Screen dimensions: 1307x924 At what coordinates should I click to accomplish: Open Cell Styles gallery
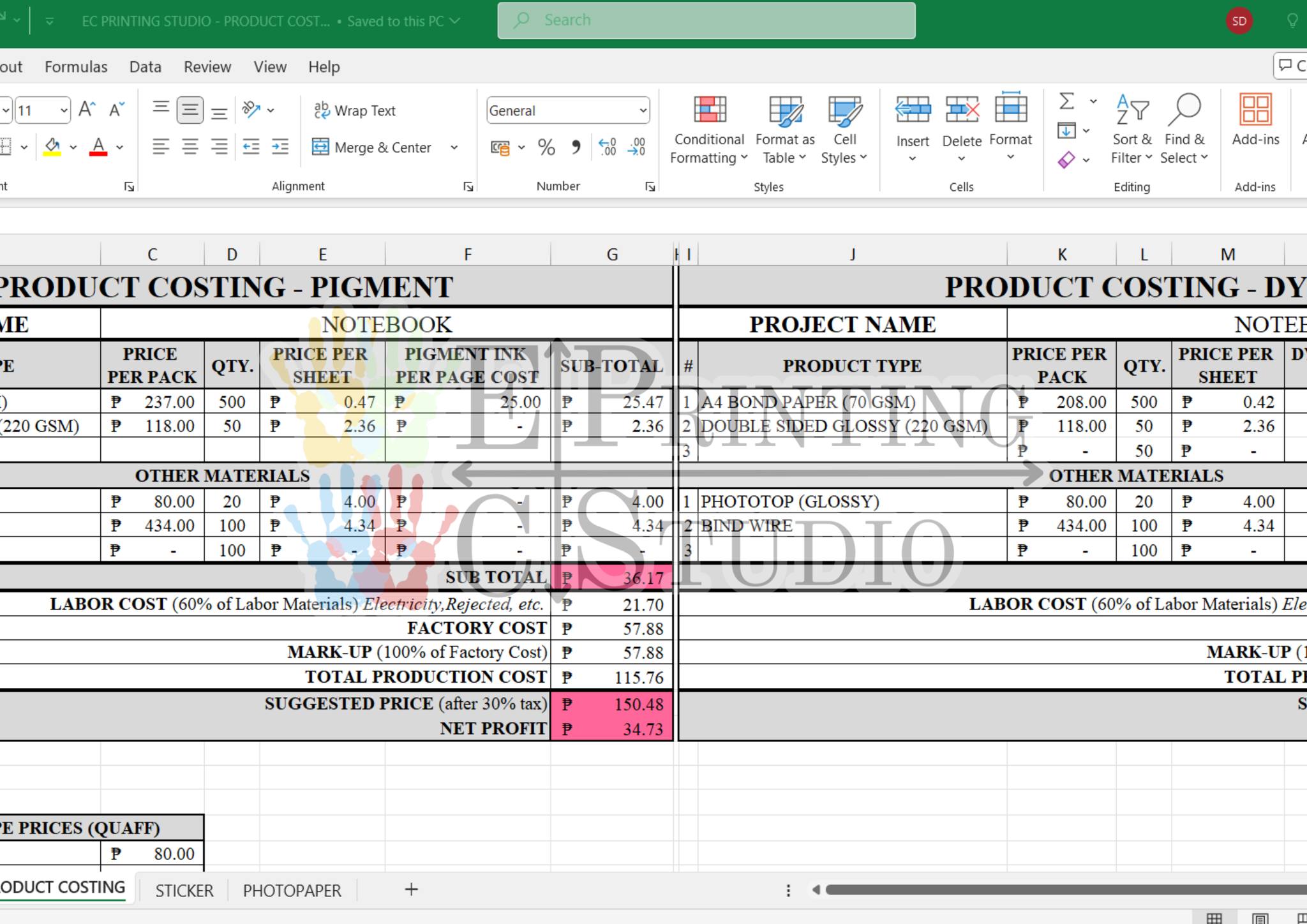[844, 130]
